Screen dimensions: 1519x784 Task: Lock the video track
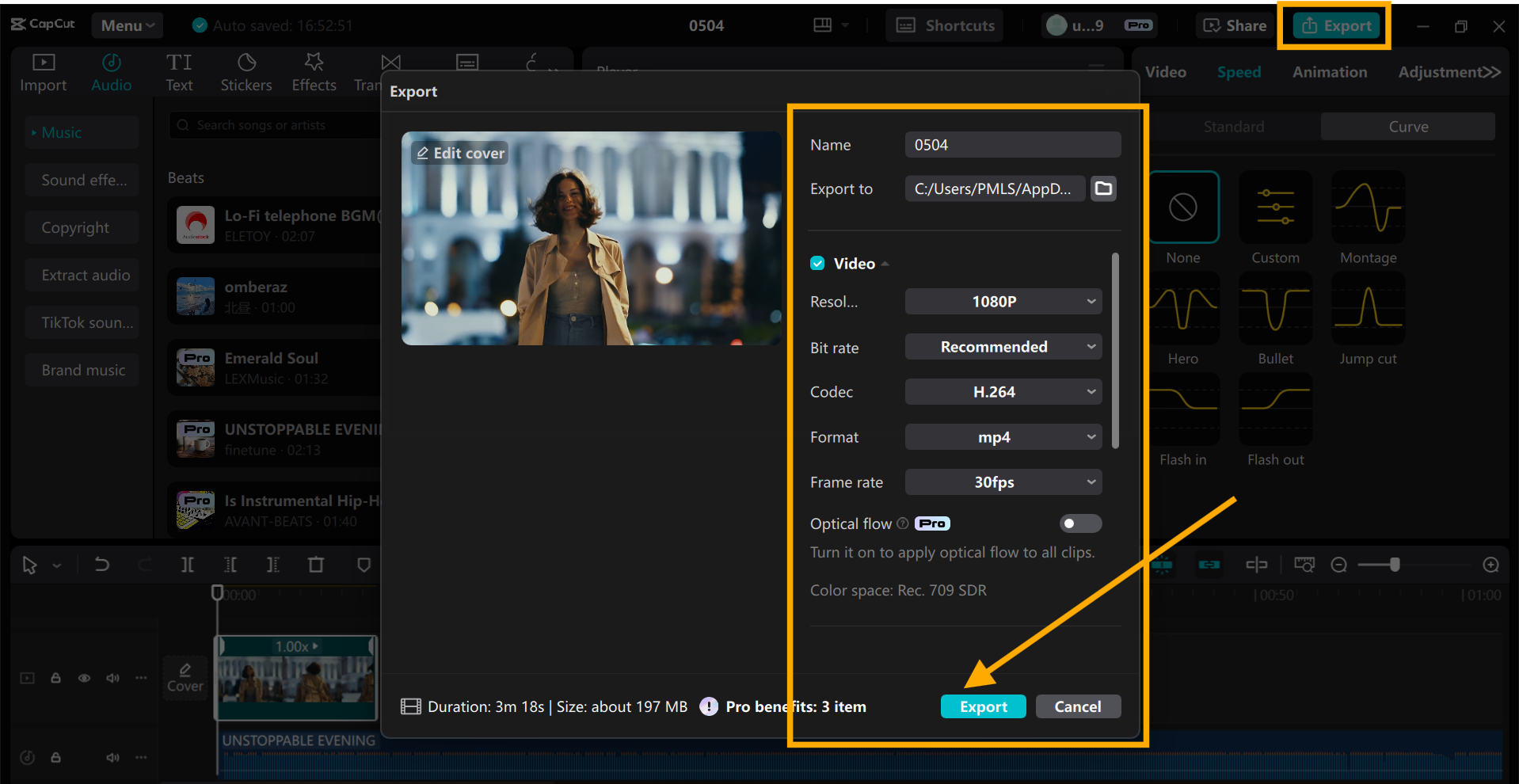pos(55,678)
